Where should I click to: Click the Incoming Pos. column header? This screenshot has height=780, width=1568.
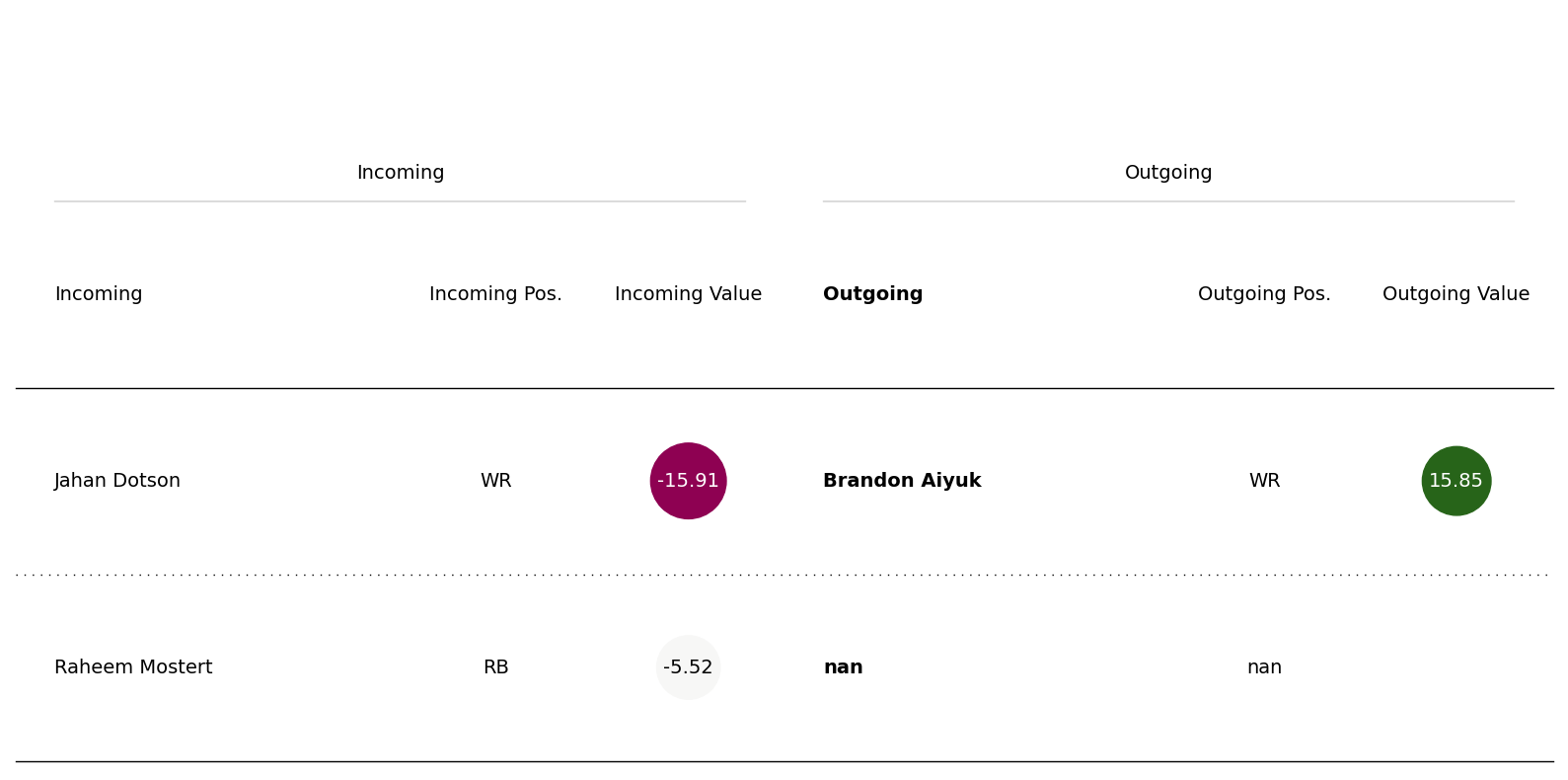pyautogui.click(x=495, y=294)
